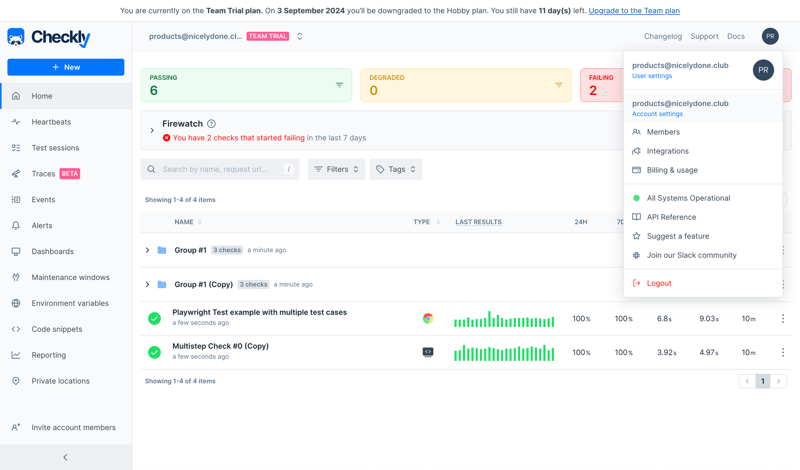Filter by the Passing status card
This screenshot has width=800, height=470.
(x=246, y=85)
